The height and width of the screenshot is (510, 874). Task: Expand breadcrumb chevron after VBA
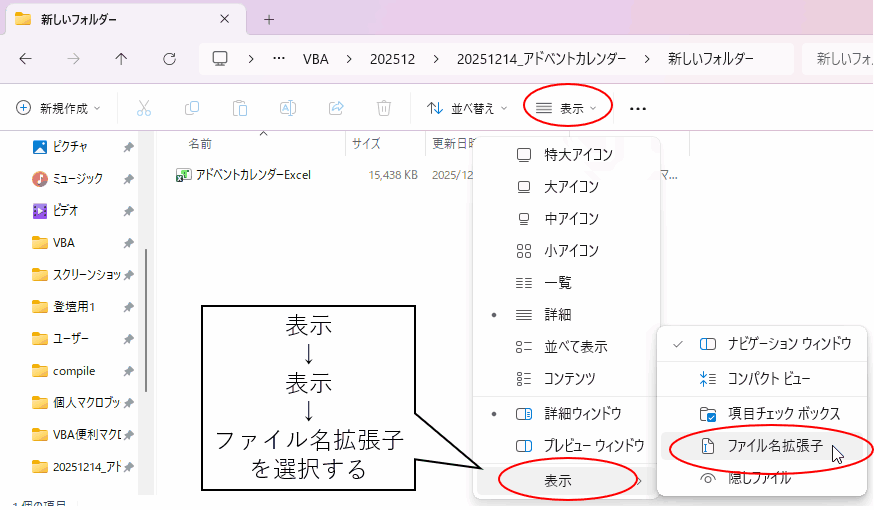(x=349, y=59)
